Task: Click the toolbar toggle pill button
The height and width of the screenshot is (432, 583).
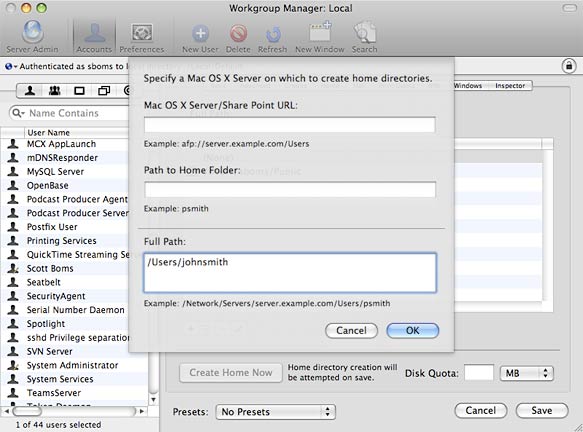Action: click(569, 8)
